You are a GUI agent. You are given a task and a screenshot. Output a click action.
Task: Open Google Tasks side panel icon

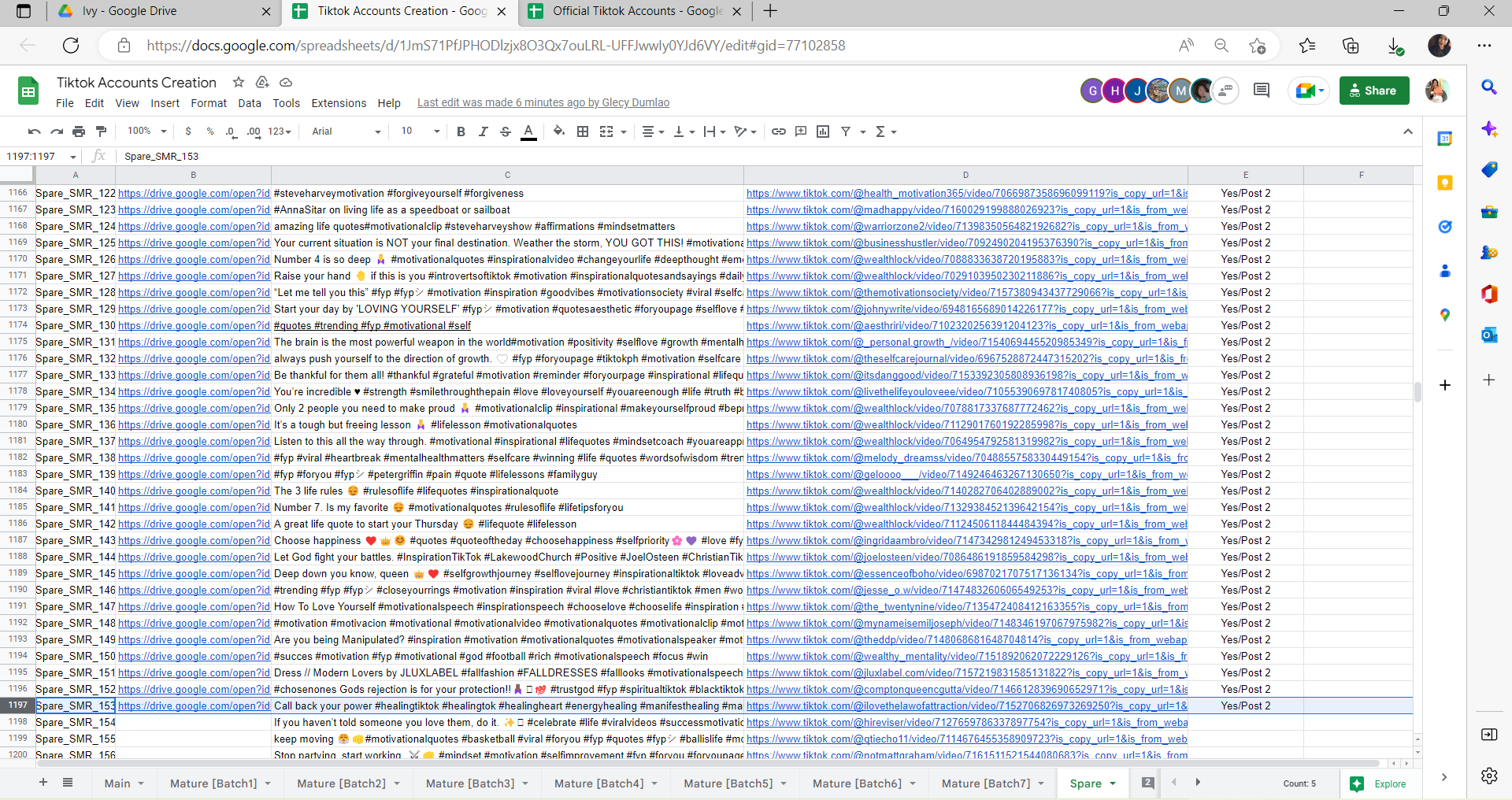coord(1444,227)
